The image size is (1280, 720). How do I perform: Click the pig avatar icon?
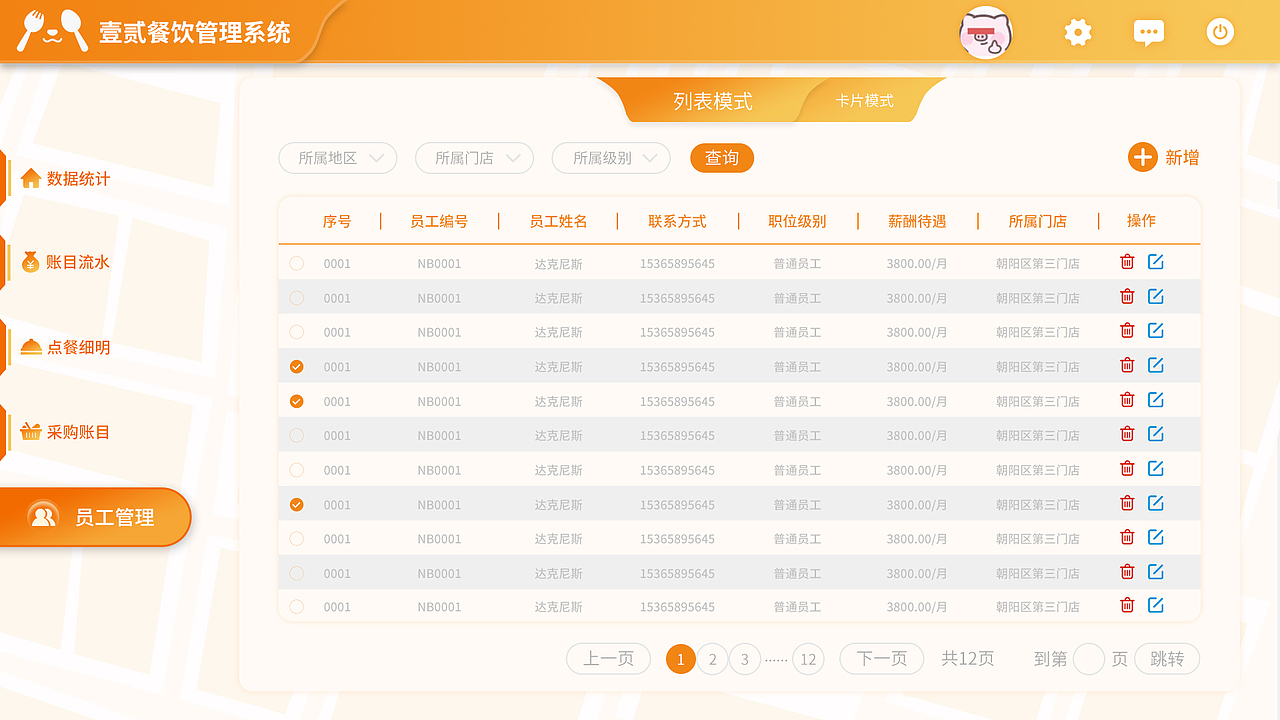(985, 32)
